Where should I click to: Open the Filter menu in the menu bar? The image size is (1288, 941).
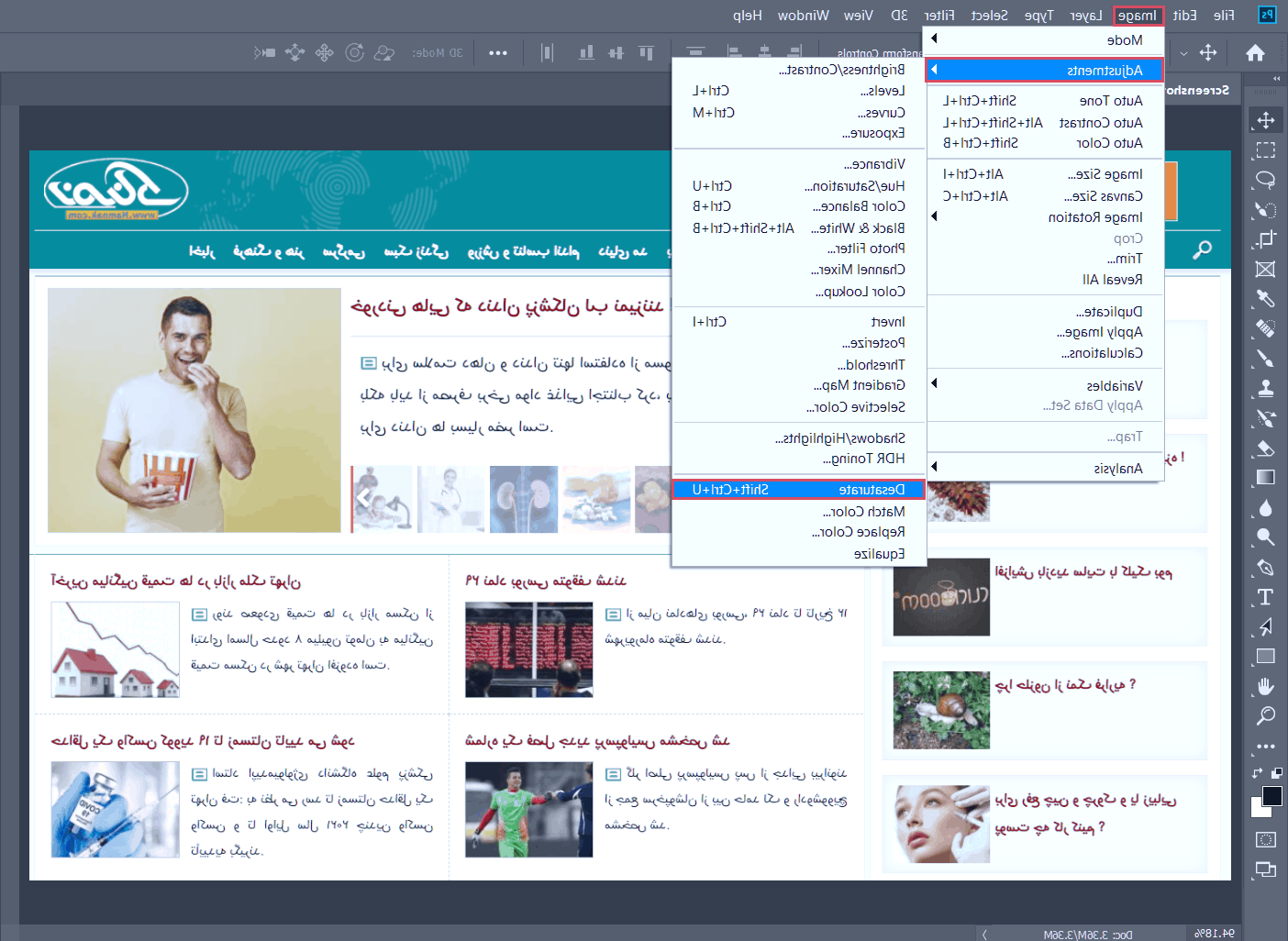939,15
